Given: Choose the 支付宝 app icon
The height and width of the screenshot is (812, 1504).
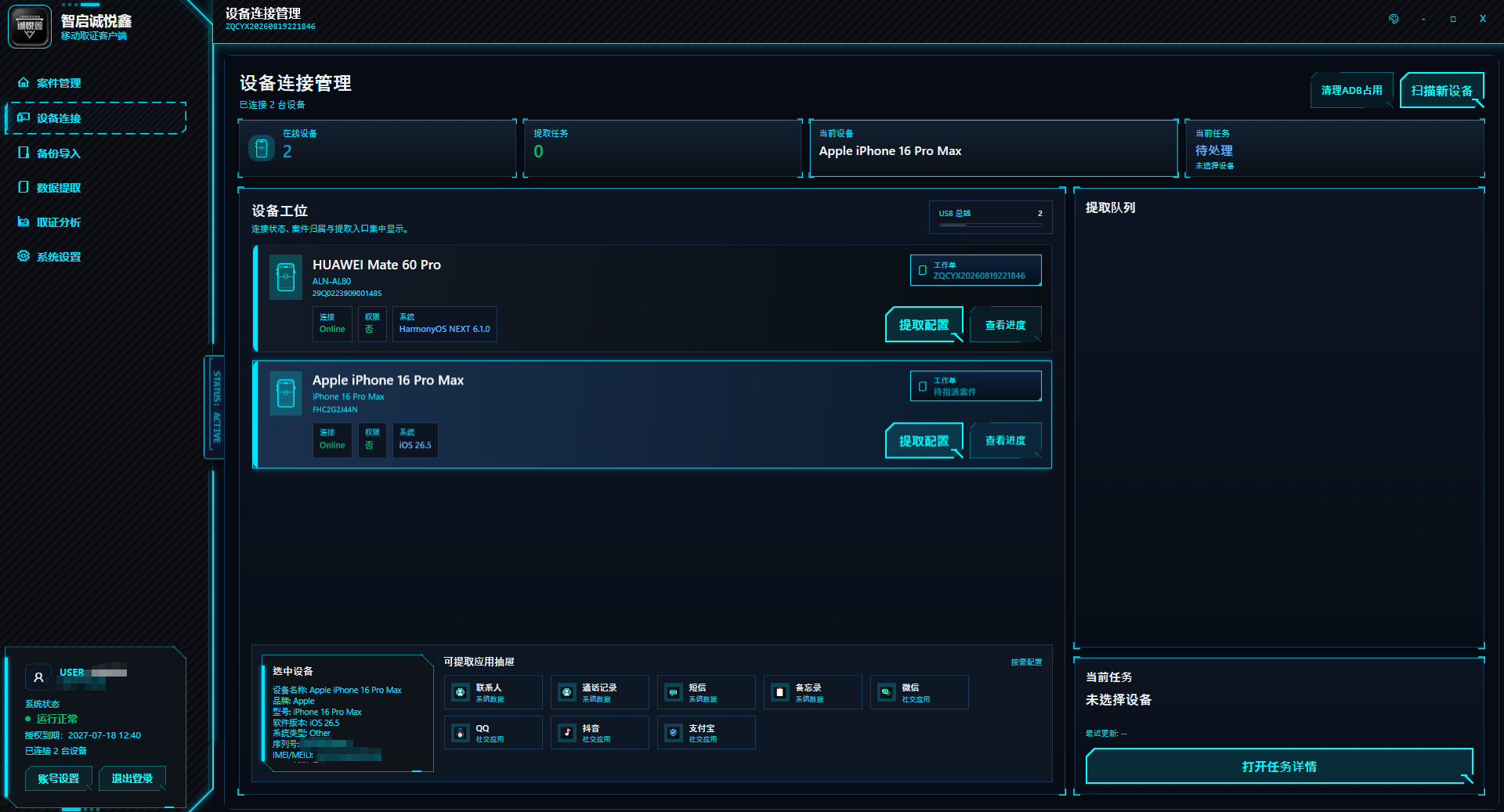Looking at the screenshot, I should coord(674,733).
